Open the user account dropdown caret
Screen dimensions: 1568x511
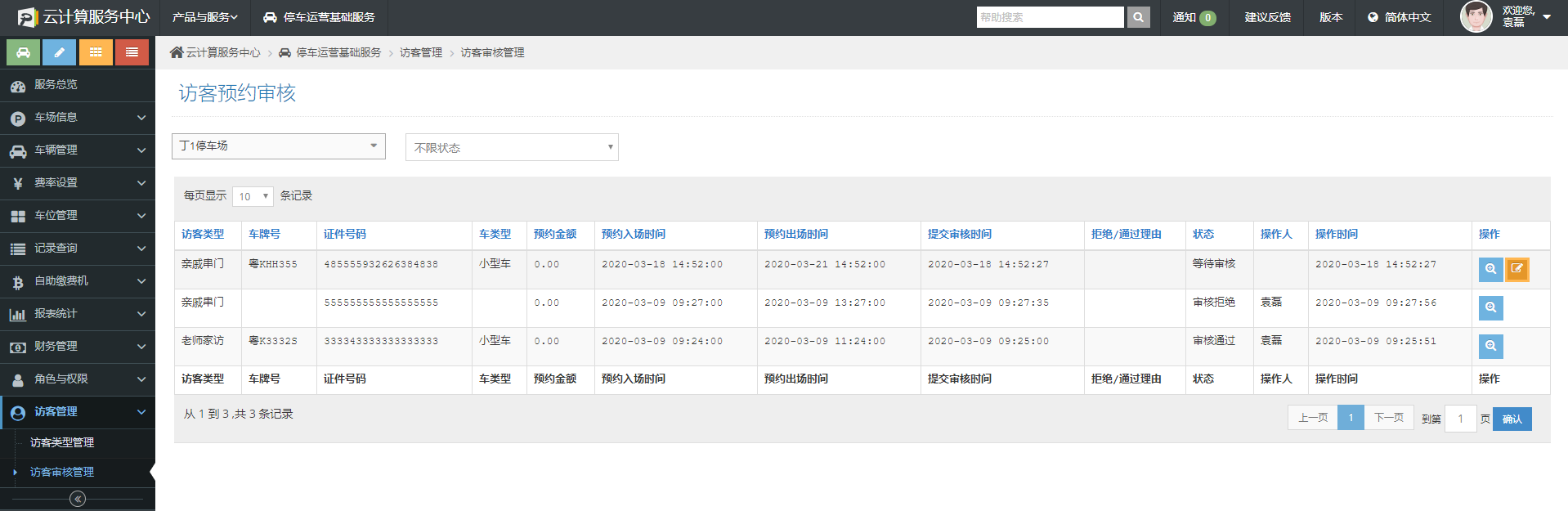[1547, 17]
